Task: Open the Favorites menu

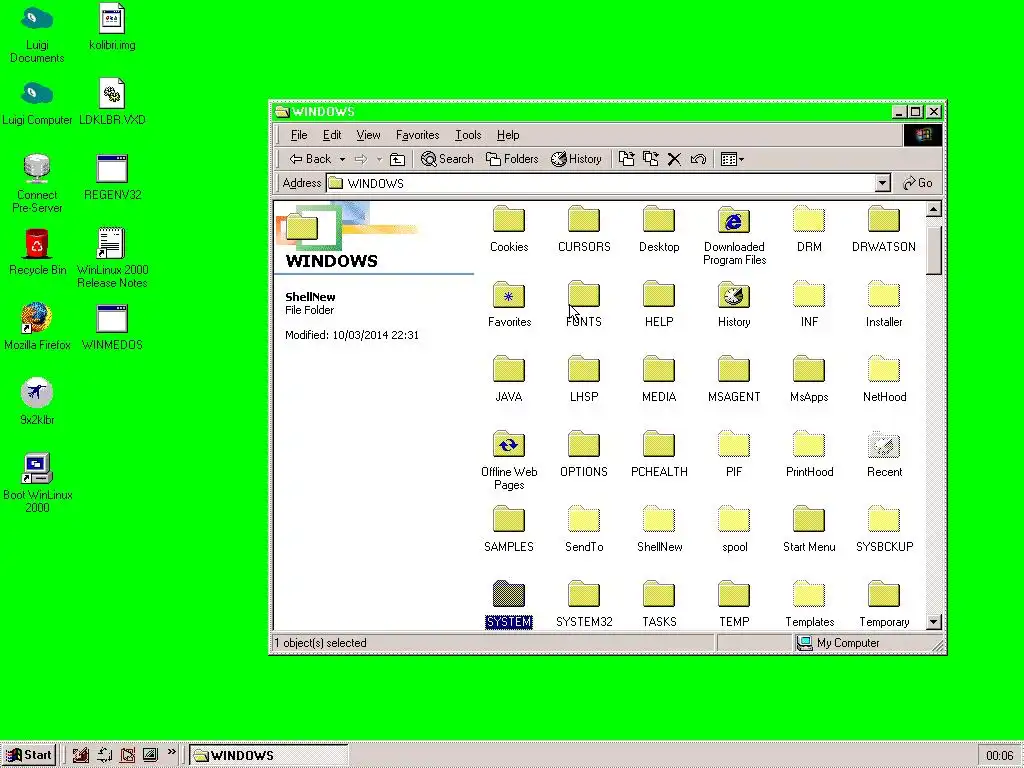Action: point(417,135)
